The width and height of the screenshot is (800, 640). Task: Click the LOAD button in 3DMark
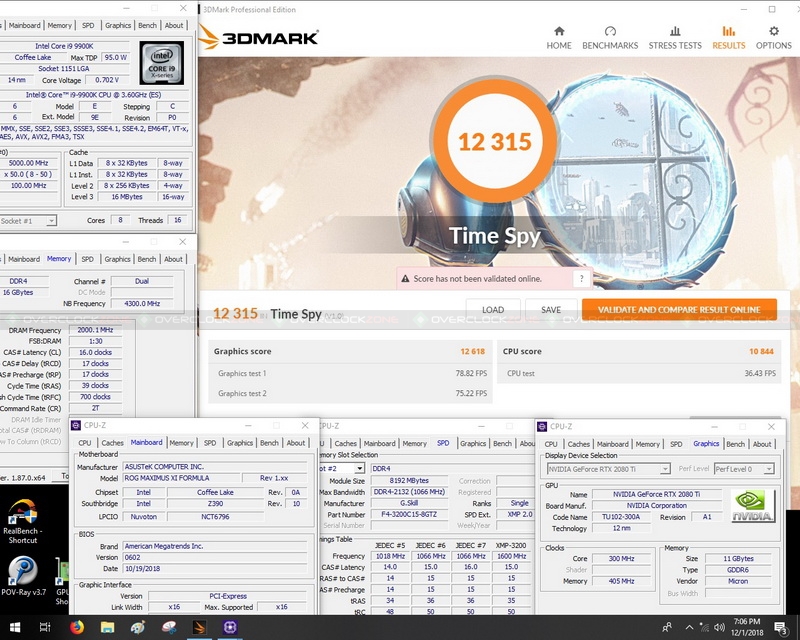point(493,310)
